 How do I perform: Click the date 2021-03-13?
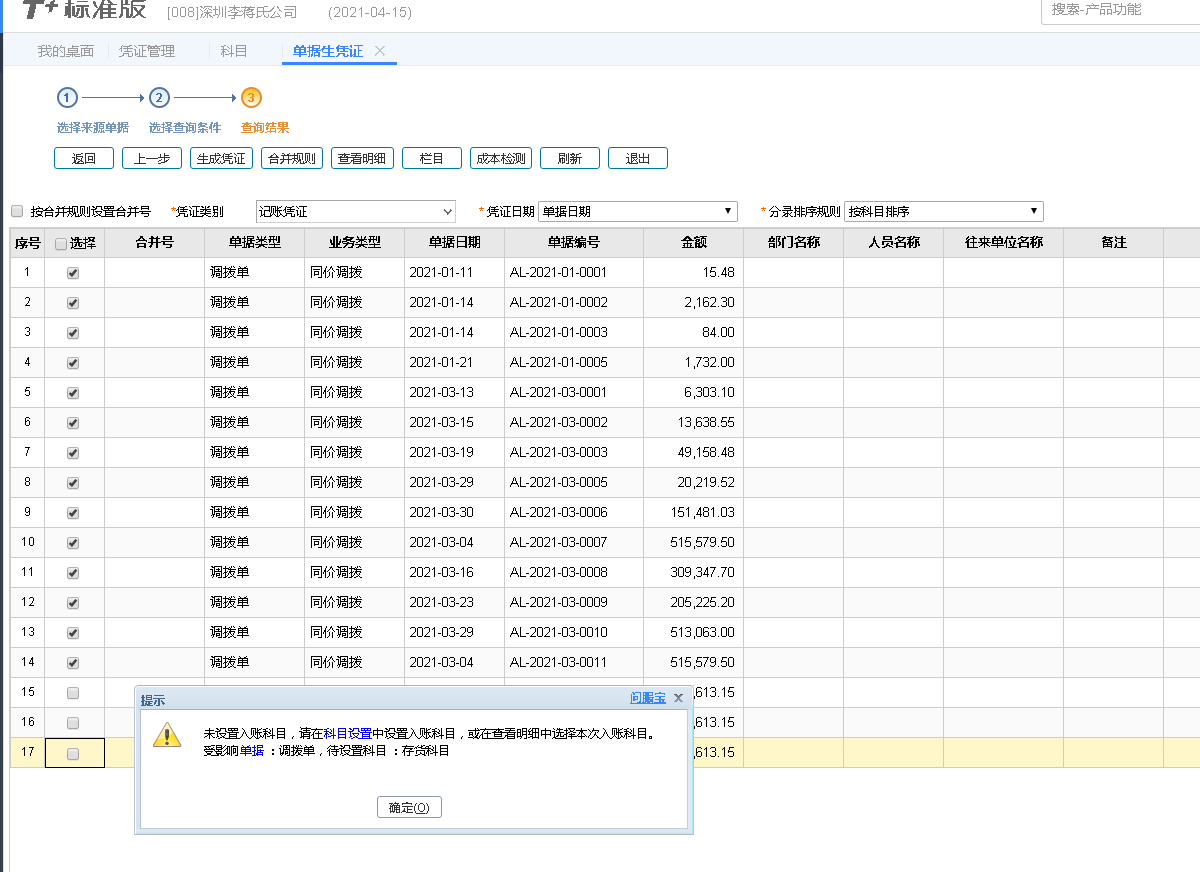pyautogui.click(x=441, y=392)
